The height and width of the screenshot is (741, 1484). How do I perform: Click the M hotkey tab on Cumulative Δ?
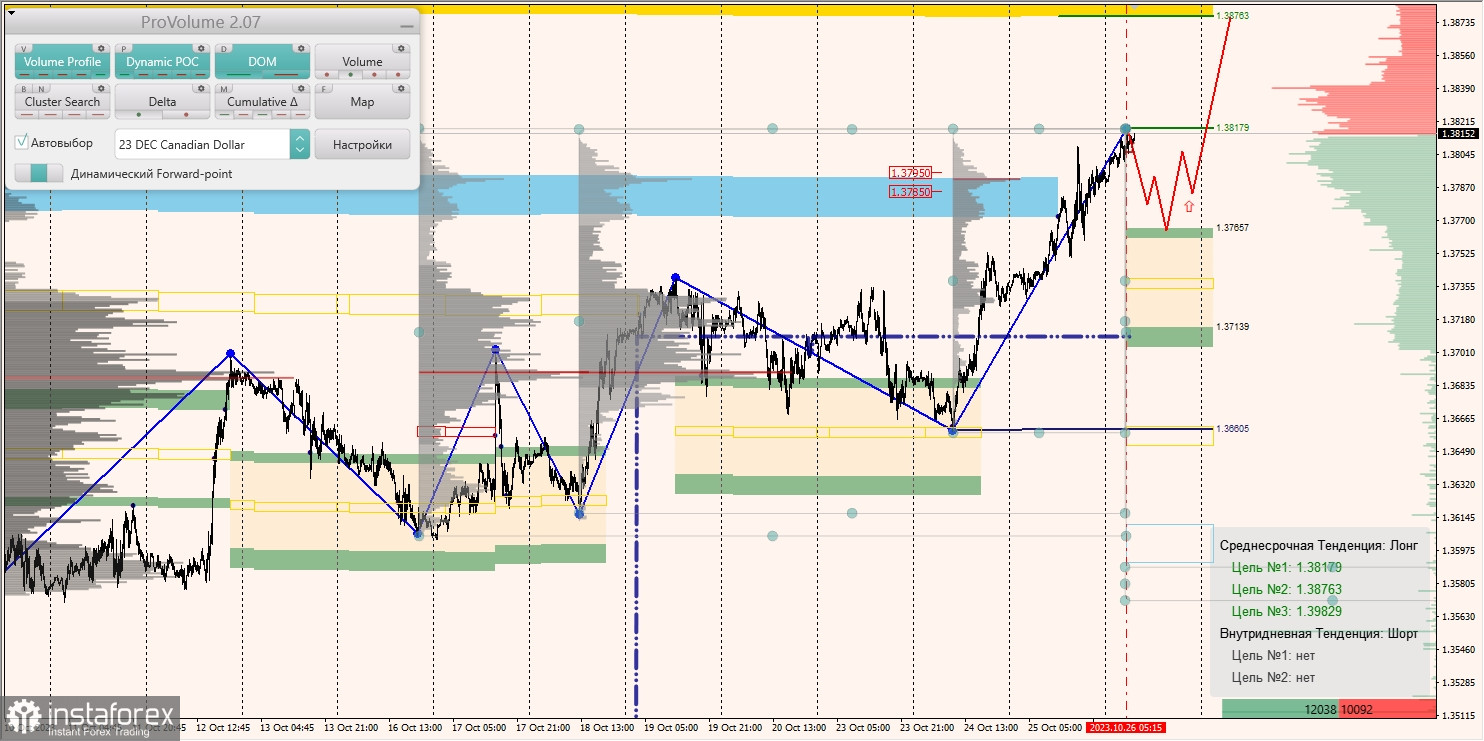pos(224,89)
